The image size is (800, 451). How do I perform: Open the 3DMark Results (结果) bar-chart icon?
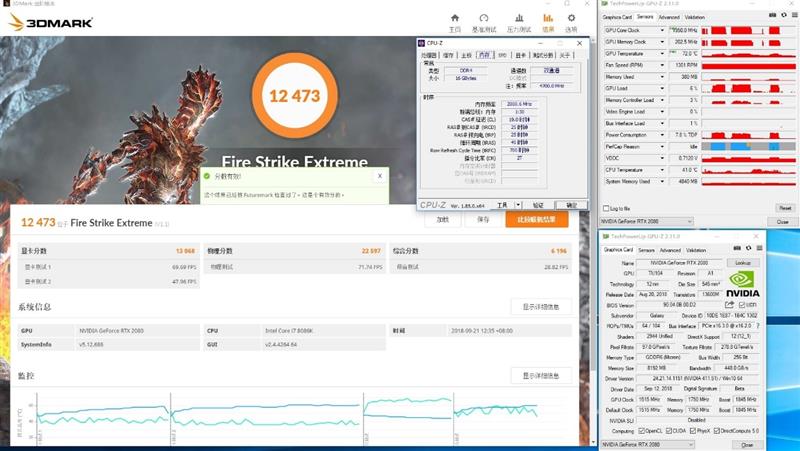tap(548, 18)
